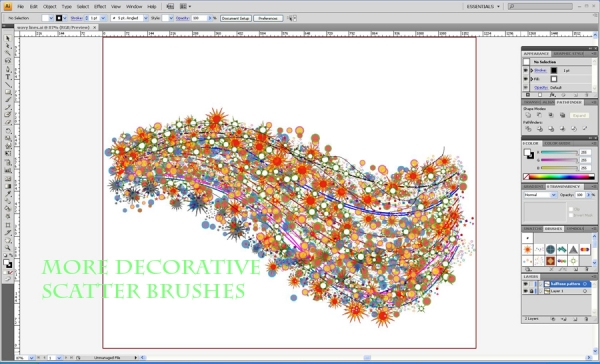Click Unite shape mode in Pathfinder
This screenshot has height=364, width=600.
click(x=528, y=115)
